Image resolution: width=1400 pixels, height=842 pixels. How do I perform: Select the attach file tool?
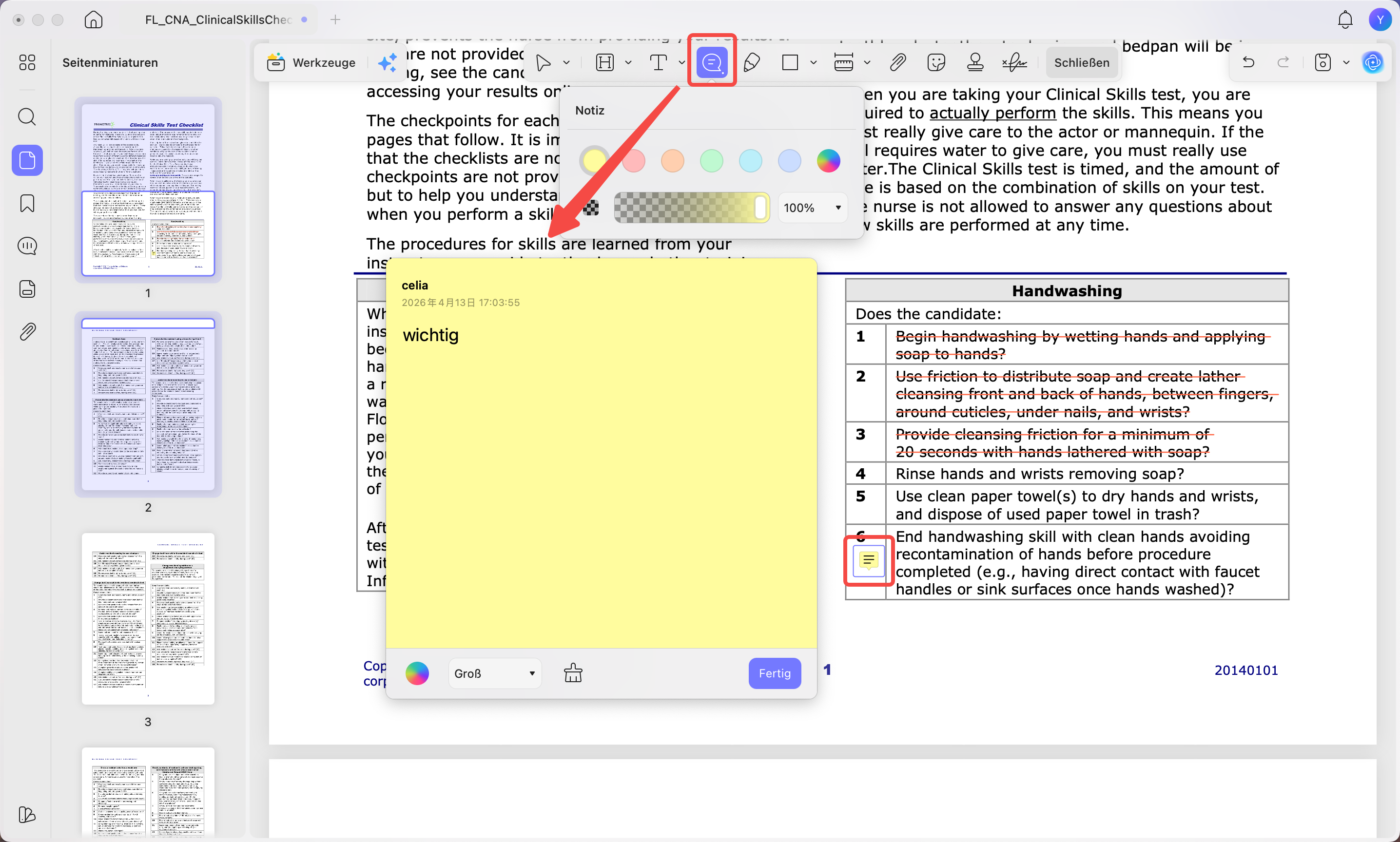(x=897, y=62)
